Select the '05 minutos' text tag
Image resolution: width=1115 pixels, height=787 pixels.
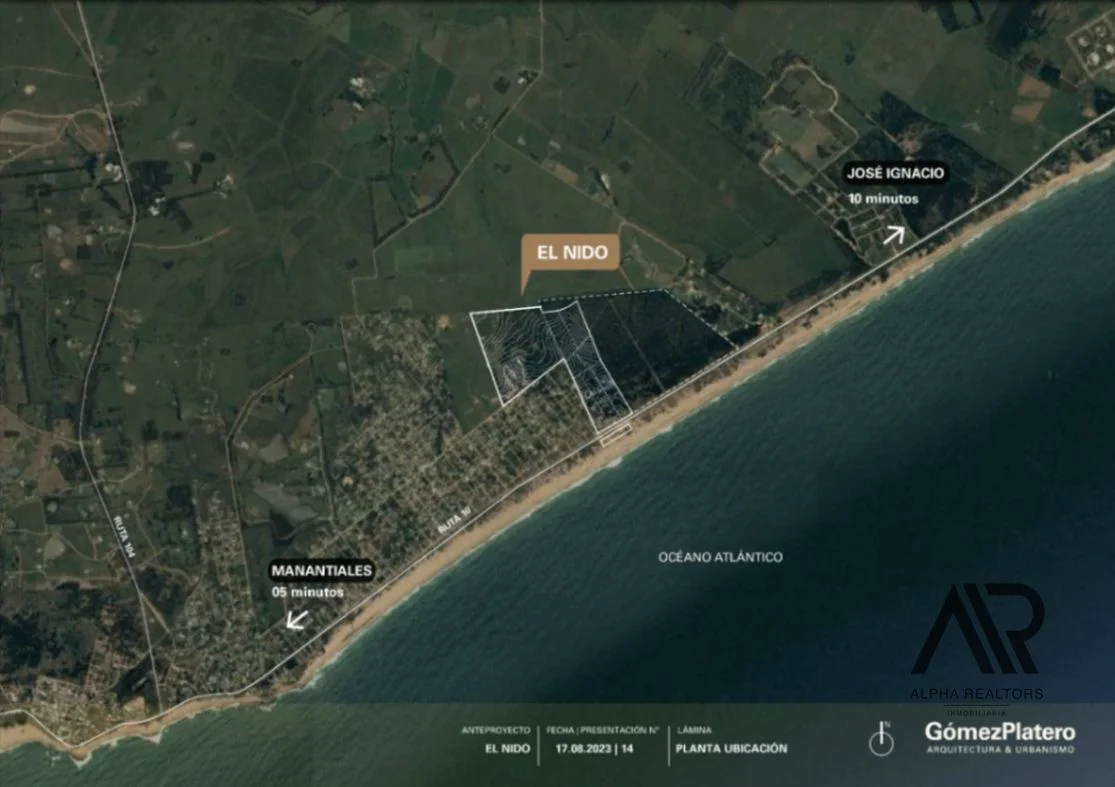308,592
